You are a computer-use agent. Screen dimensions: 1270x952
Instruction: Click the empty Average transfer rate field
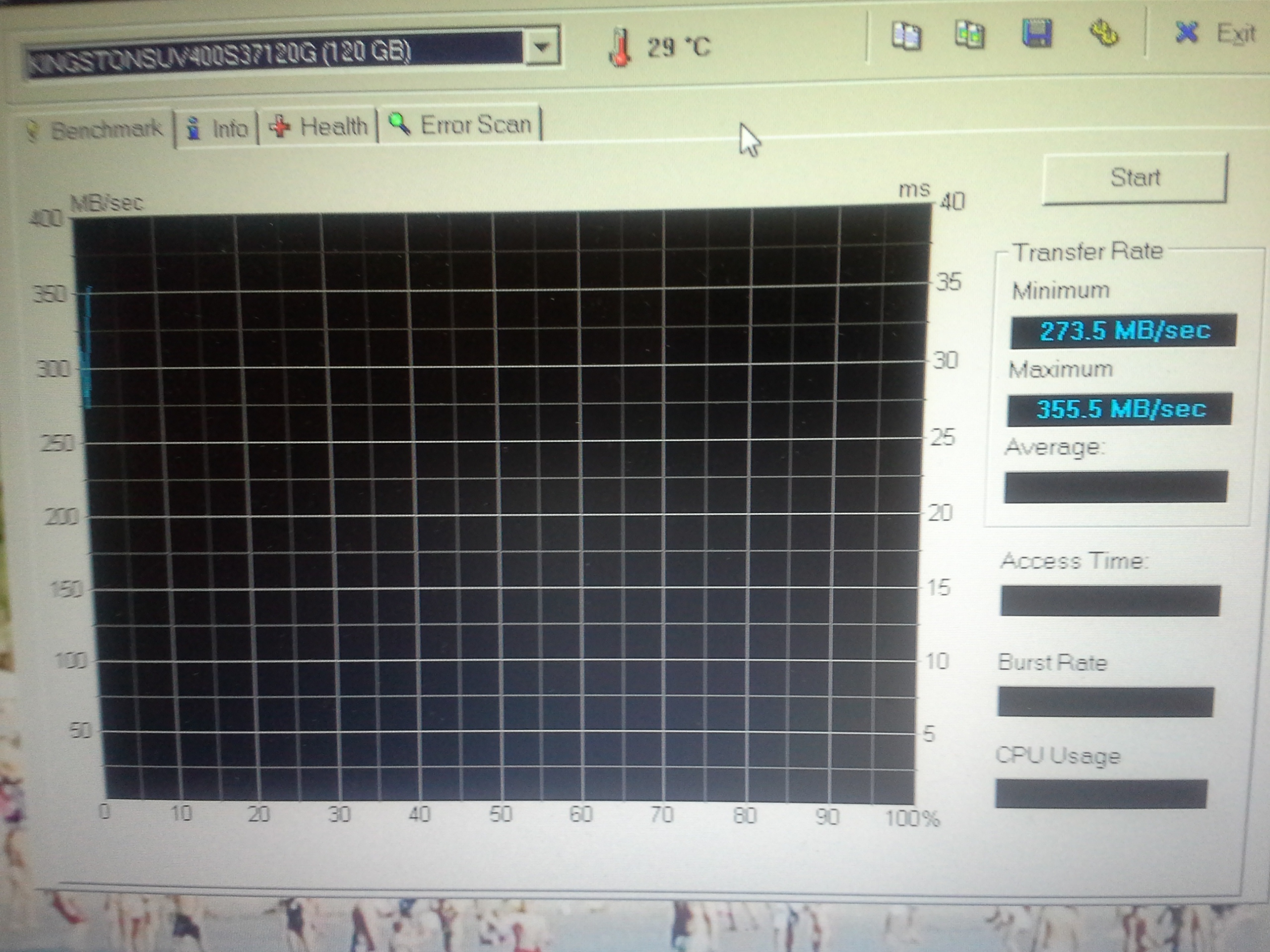1115,486
